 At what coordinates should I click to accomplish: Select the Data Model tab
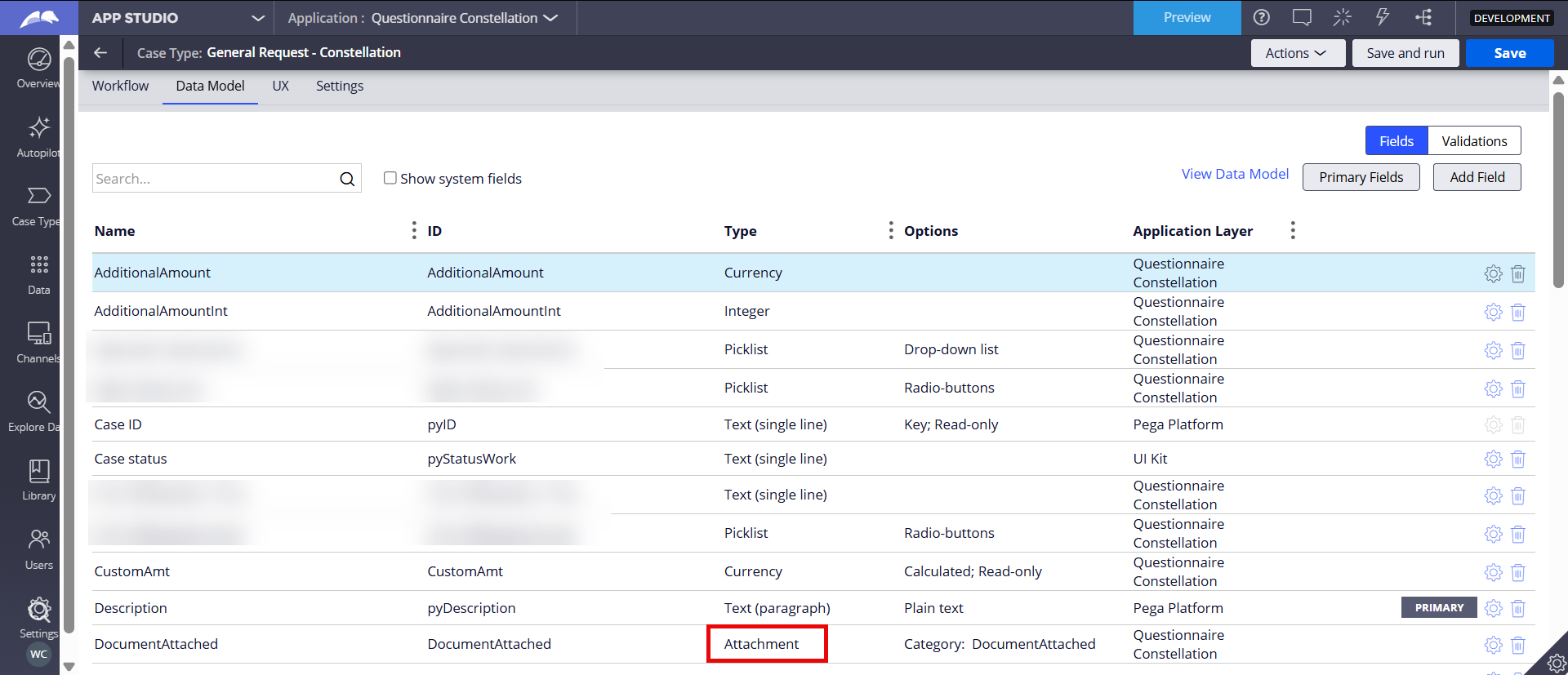pos(210,86)
